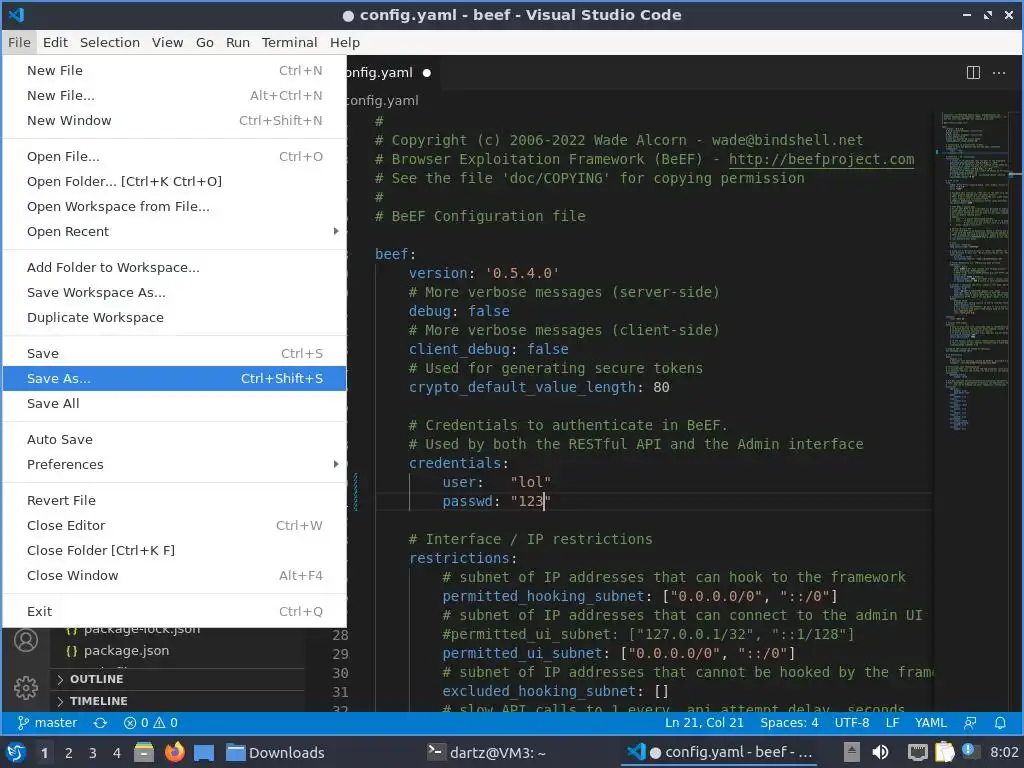Choose Close Window menu entry
The image size is (1024, 768).
174,575
